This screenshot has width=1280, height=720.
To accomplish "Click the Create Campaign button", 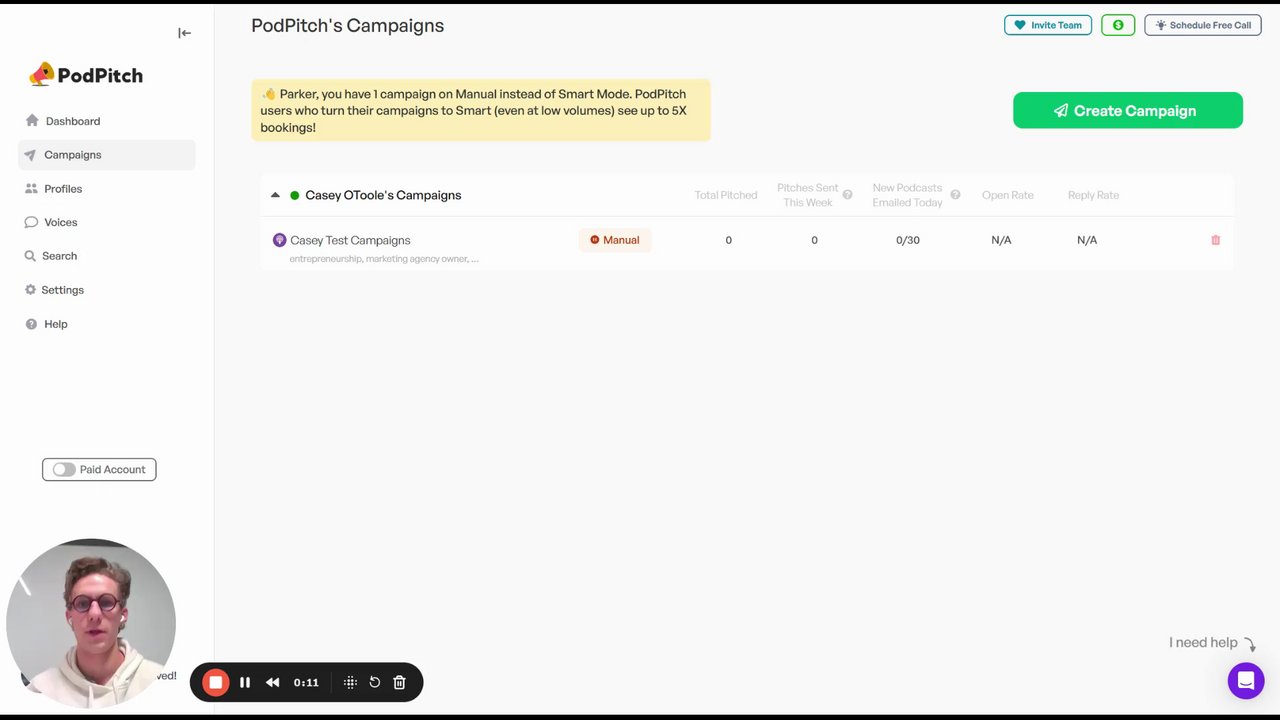I will [x=1127, y=110].
